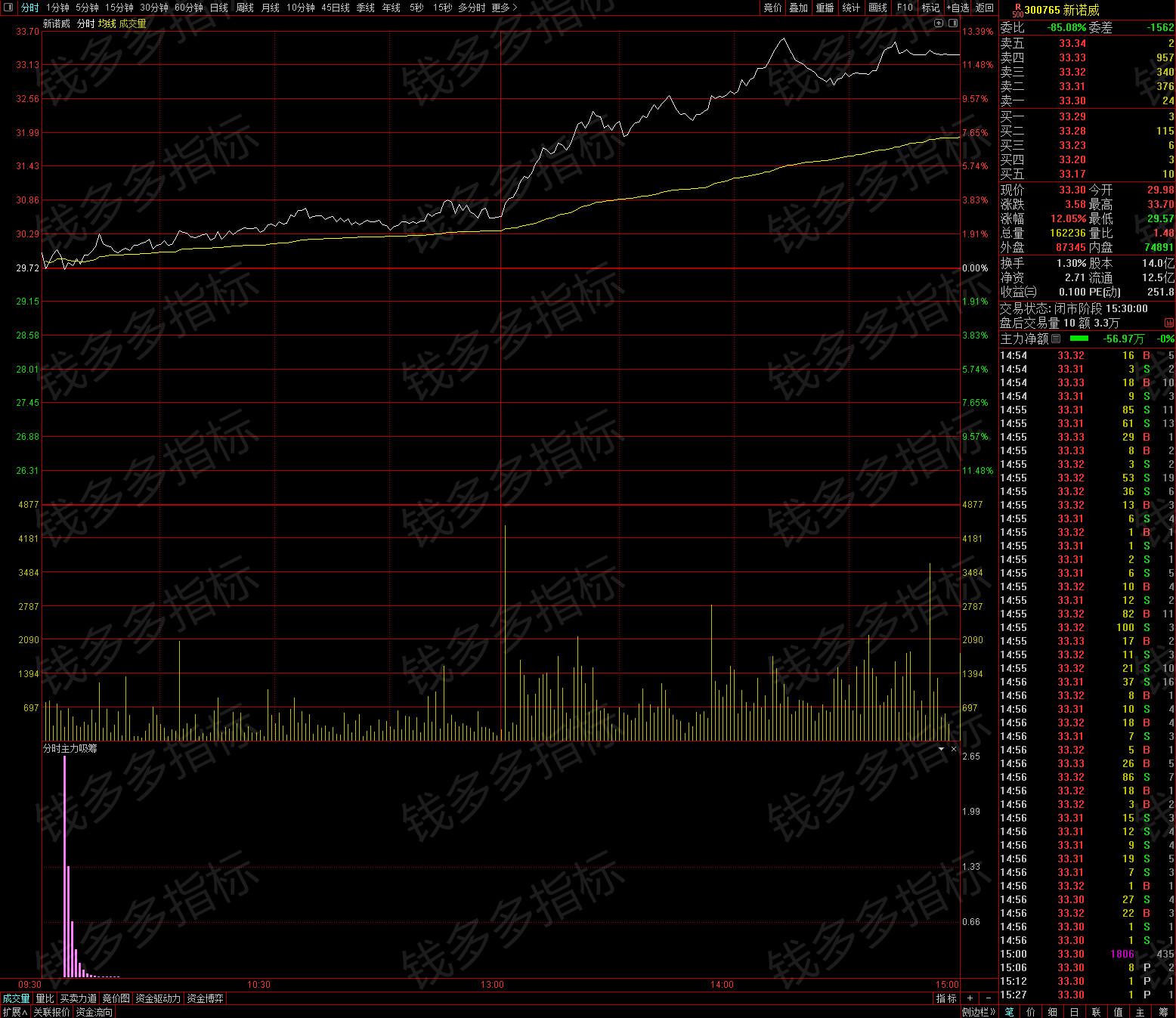Select the 筹 chip-distribution sidebar tab
Image resolution: width=1176 pixels, height=1018 pixels.
1163,1012
